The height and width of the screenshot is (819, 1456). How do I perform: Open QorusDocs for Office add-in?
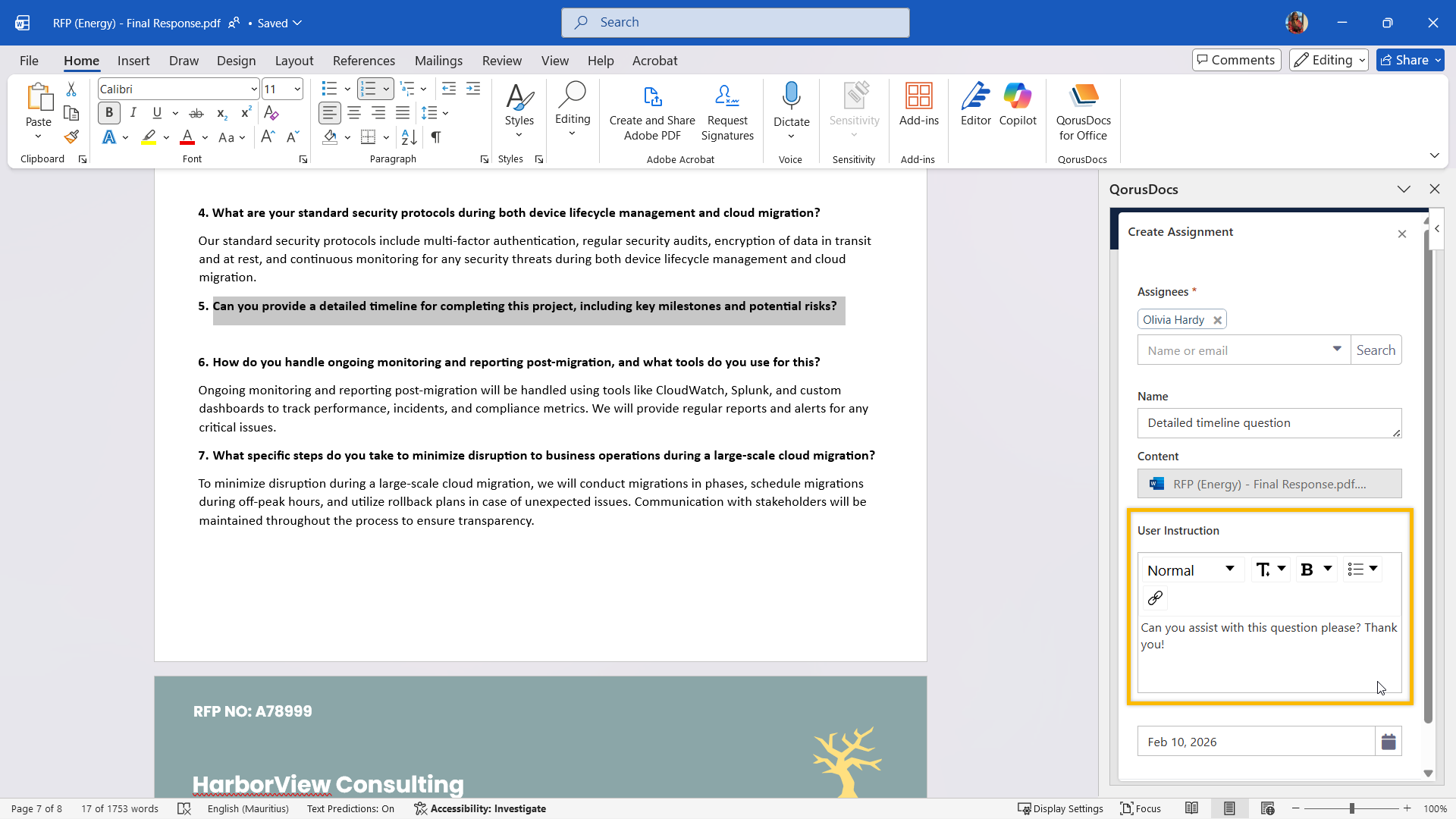1083,111
